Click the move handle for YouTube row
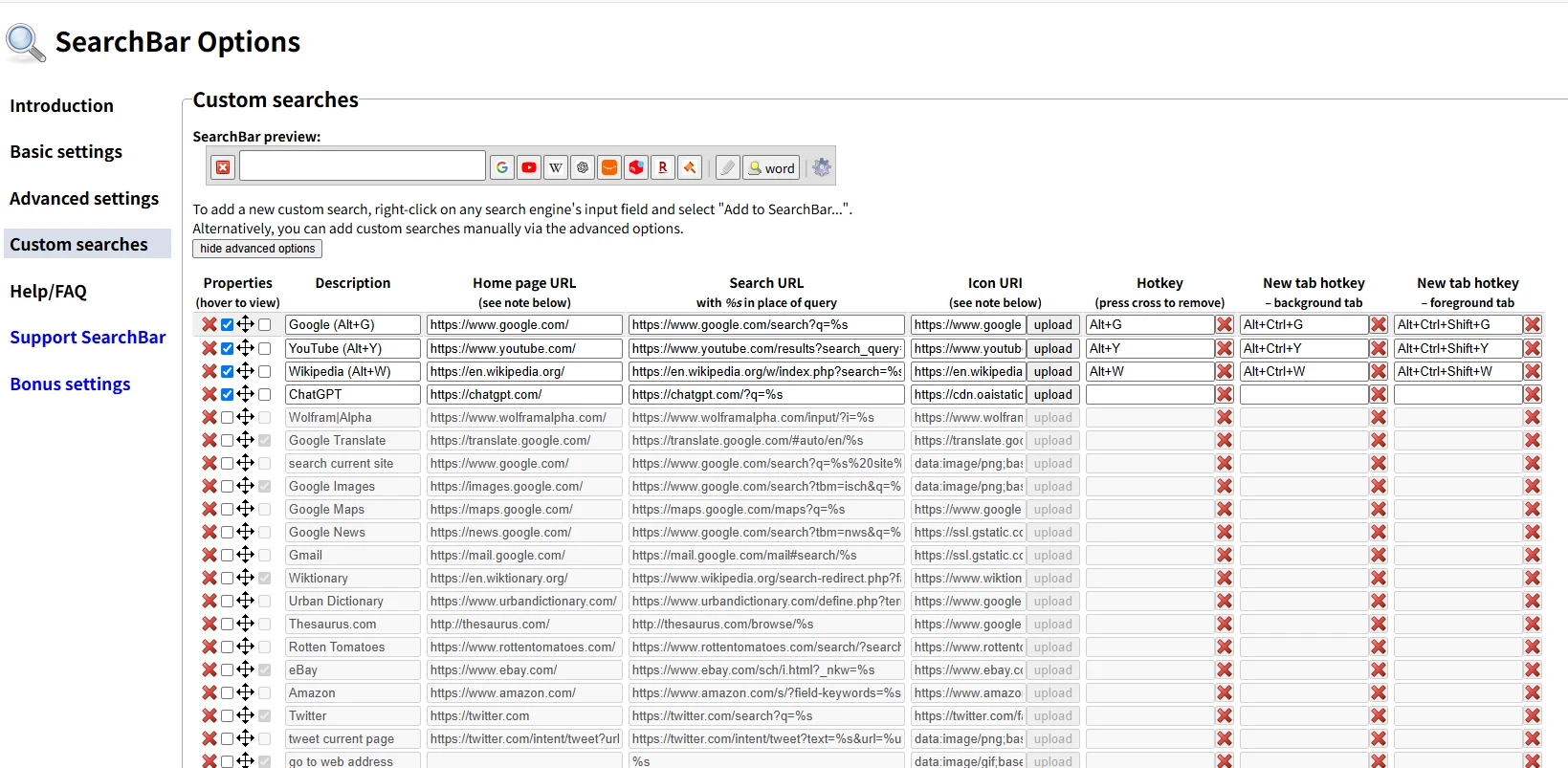Viewport: 1568px width, 768px height. [x=246, y=348]
